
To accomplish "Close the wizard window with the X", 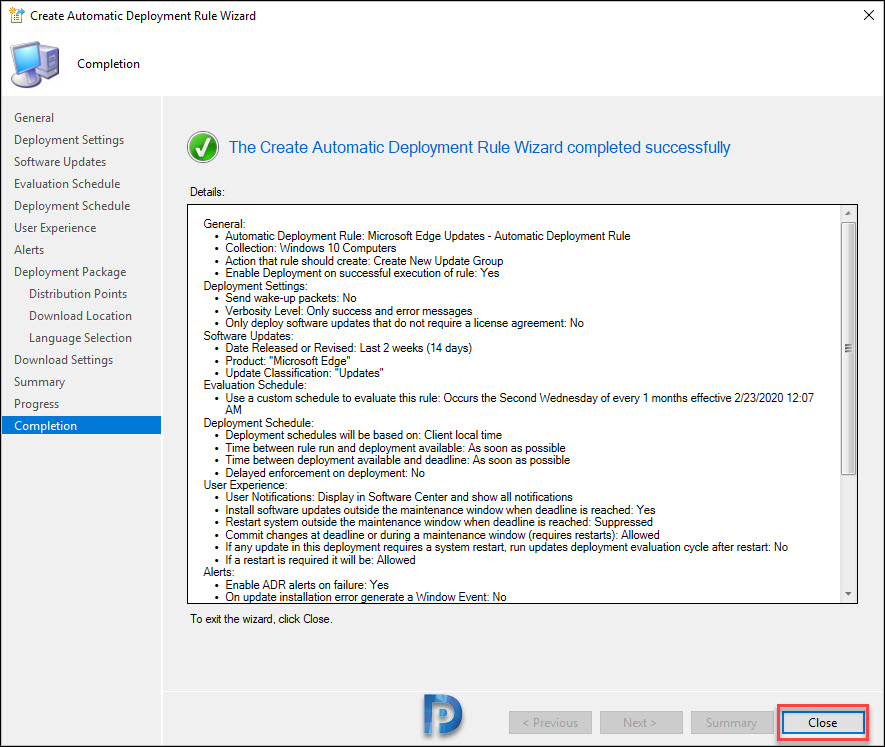I will [869, 15].
